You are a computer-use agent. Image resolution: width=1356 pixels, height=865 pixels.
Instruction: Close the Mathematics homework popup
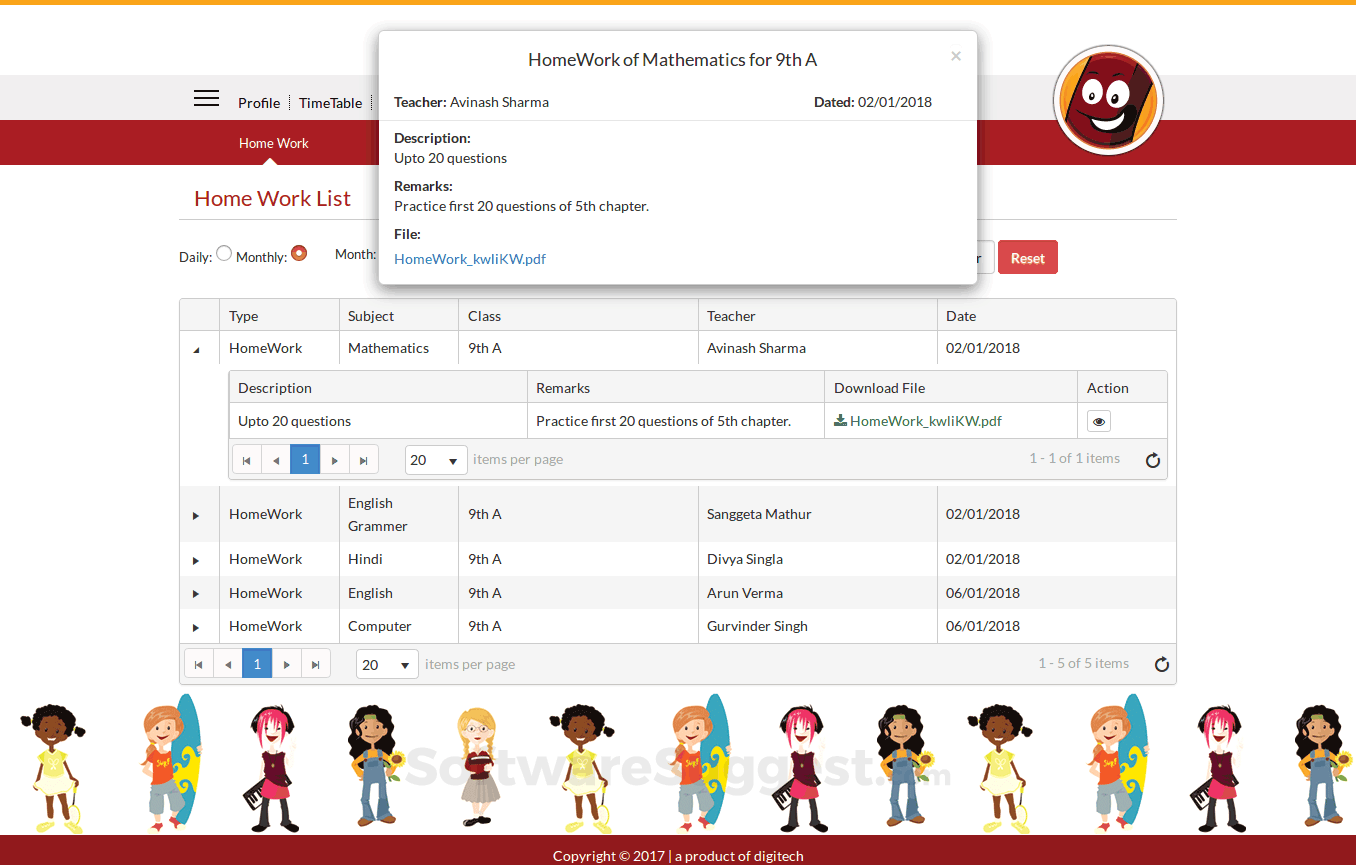coord(955,56)
